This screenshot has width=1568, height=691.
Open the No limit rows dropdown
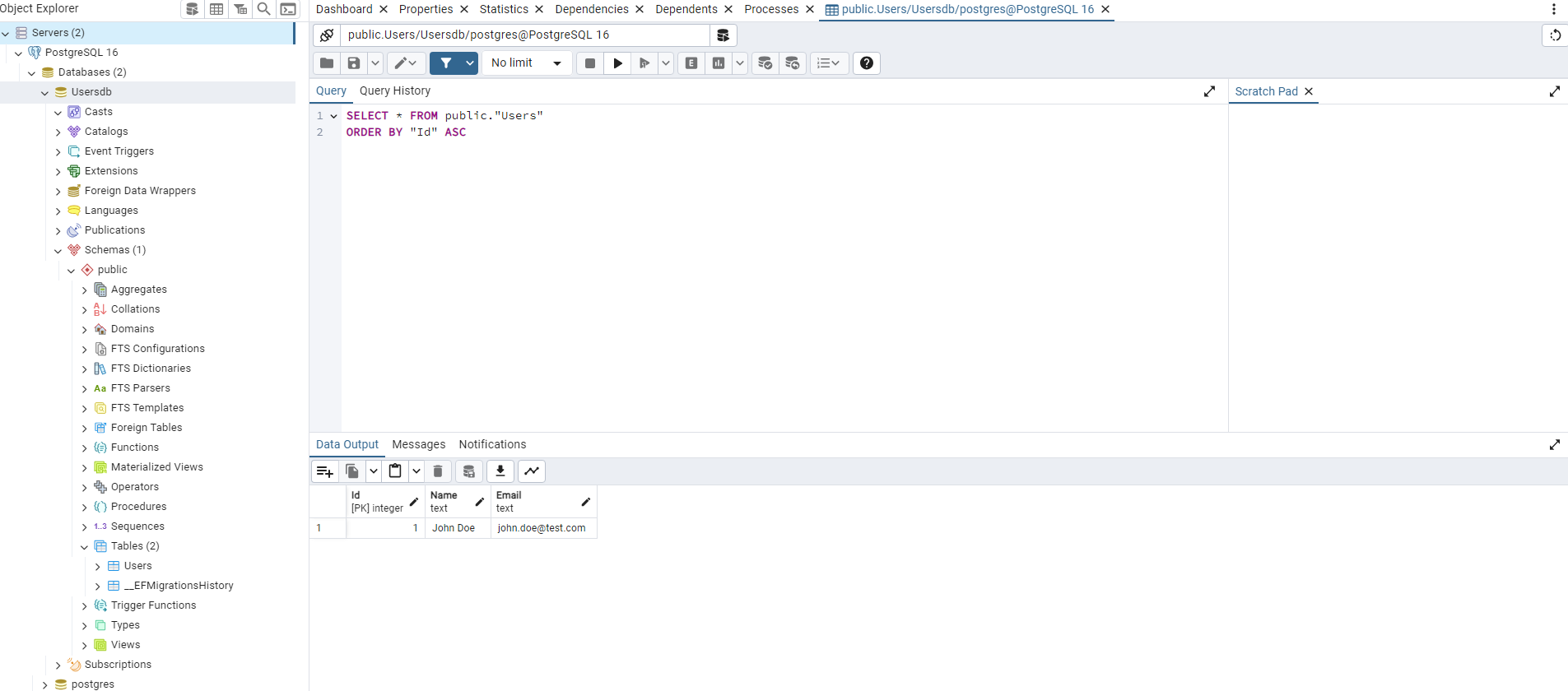point(527,63)
